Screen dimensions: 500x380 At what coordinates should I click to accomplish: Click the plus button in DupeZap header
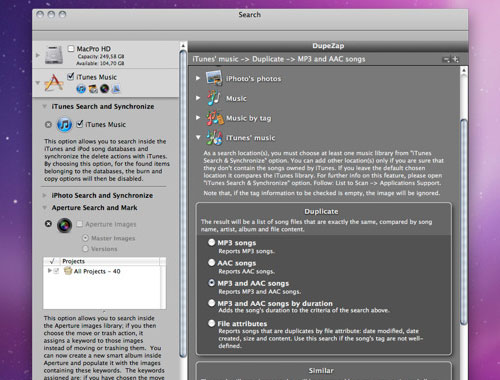tap(455, 59)
